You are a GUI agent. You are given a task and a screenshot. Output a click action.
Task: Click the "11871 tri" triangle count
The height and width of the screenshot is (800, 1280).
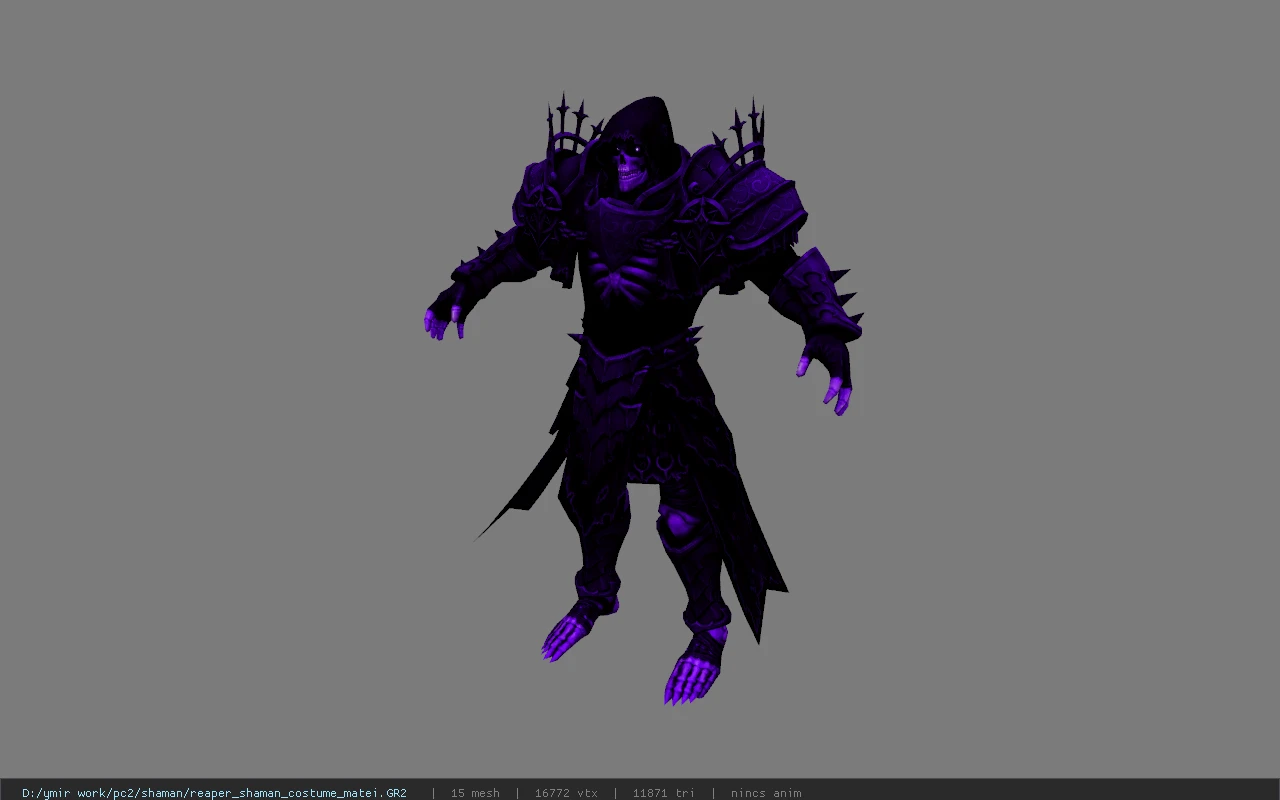[x=663, y=793]
